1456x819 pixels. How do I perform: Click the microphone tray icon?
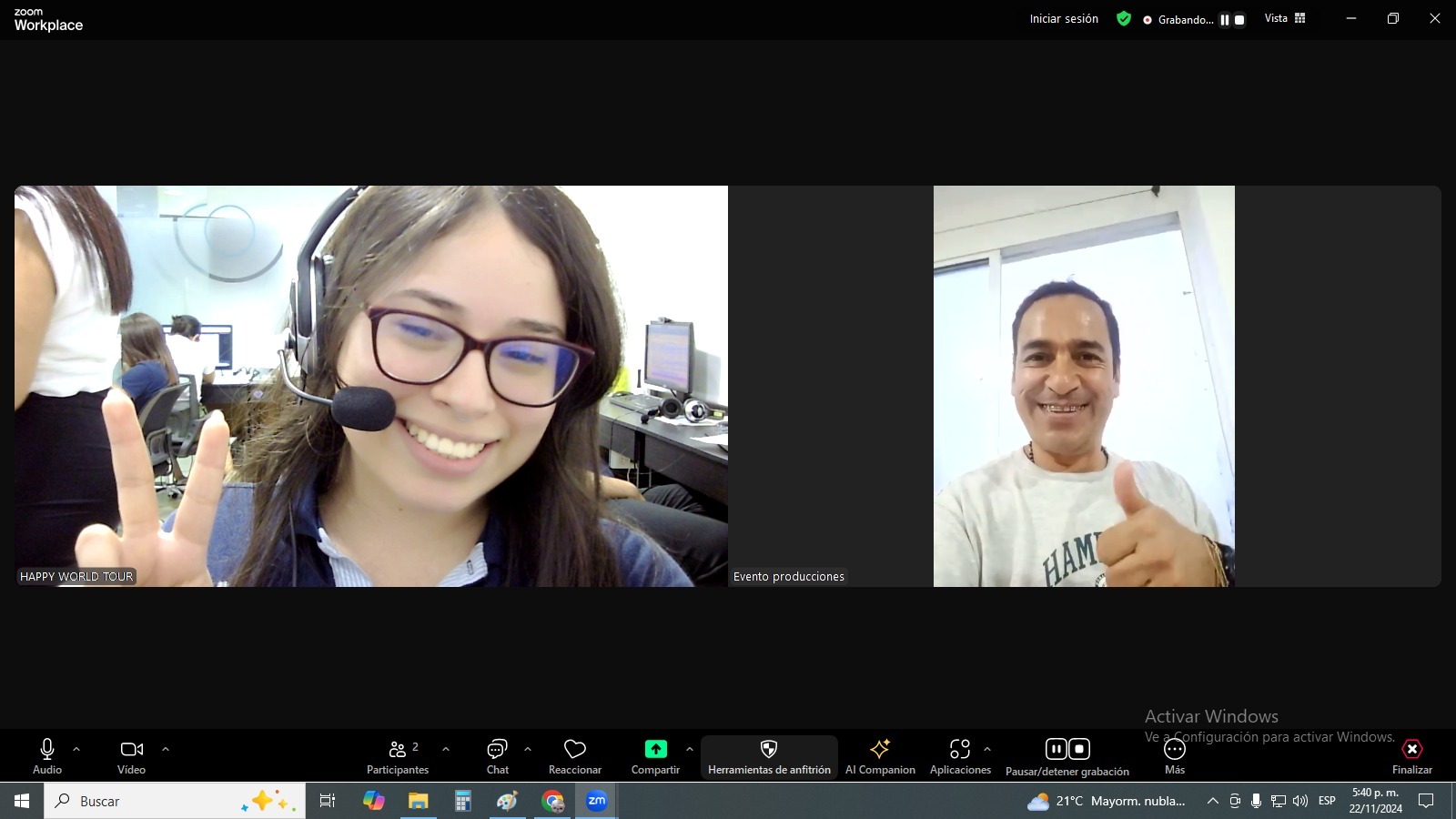click(1256, 801)
